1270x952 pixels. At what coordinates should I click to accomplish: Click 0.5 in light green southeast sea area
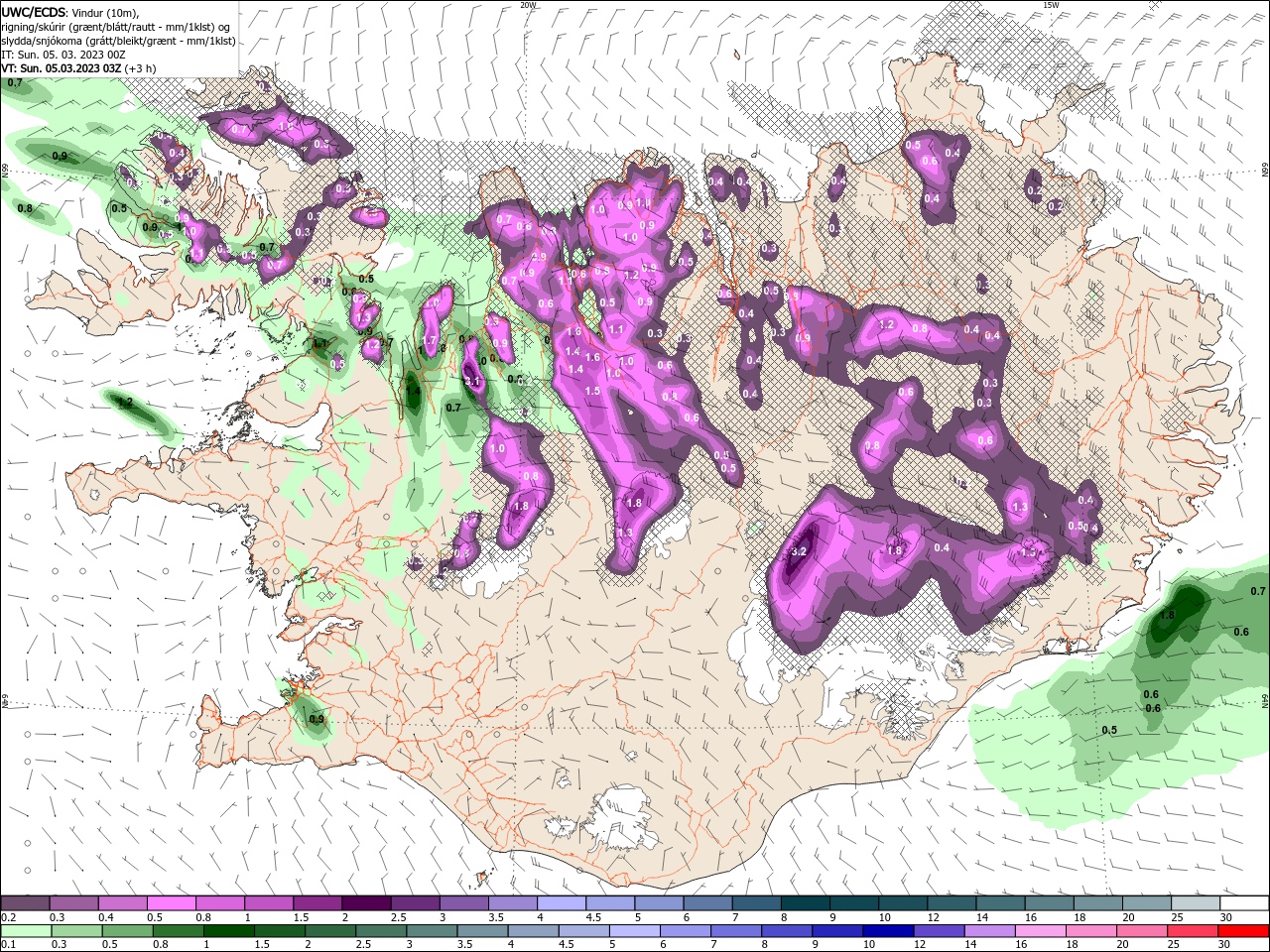click(x=1109, y=730)
